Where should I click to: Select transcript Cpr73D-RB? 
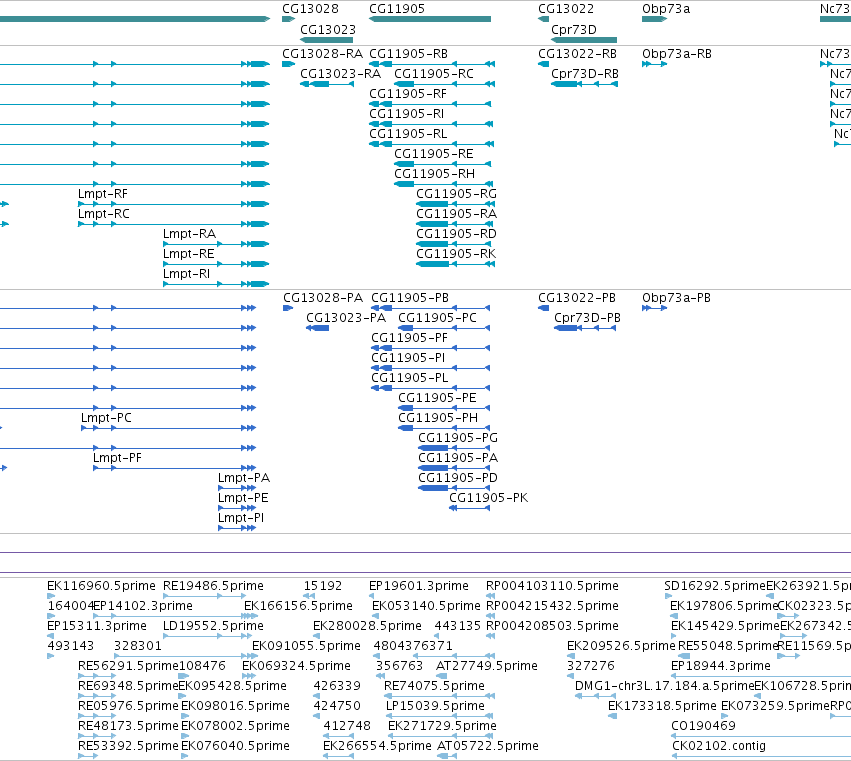(x=585, y=74)
